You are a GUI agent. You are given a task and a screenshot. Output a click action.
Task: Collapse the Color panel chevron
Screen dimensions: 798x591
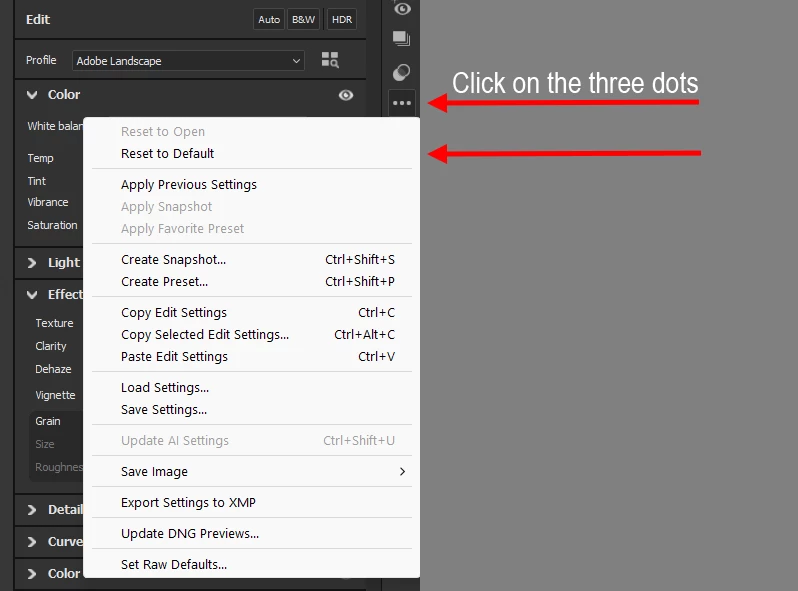pos(32,95)
